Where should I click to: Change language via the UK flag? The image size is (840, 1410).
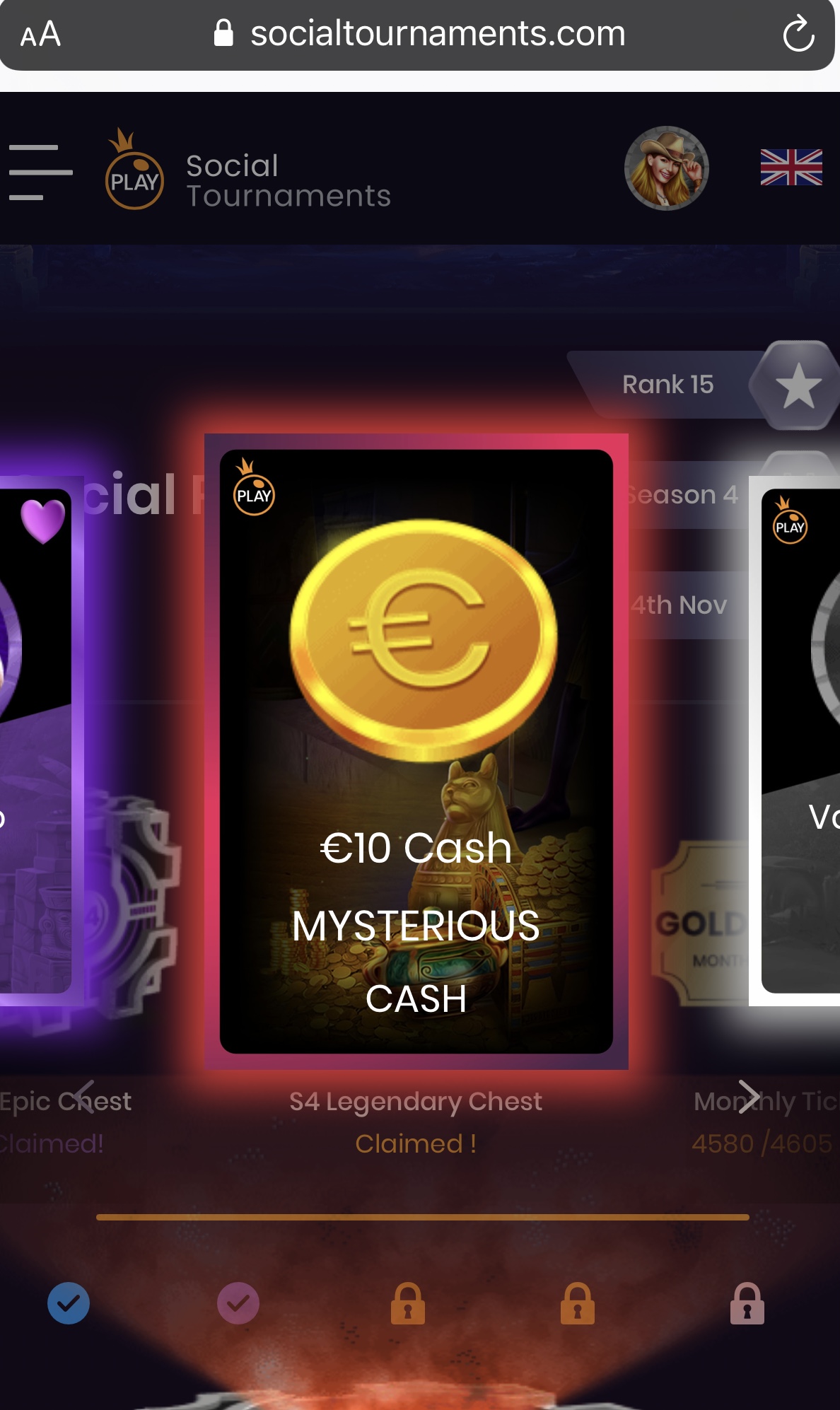(x=791, y=168)
